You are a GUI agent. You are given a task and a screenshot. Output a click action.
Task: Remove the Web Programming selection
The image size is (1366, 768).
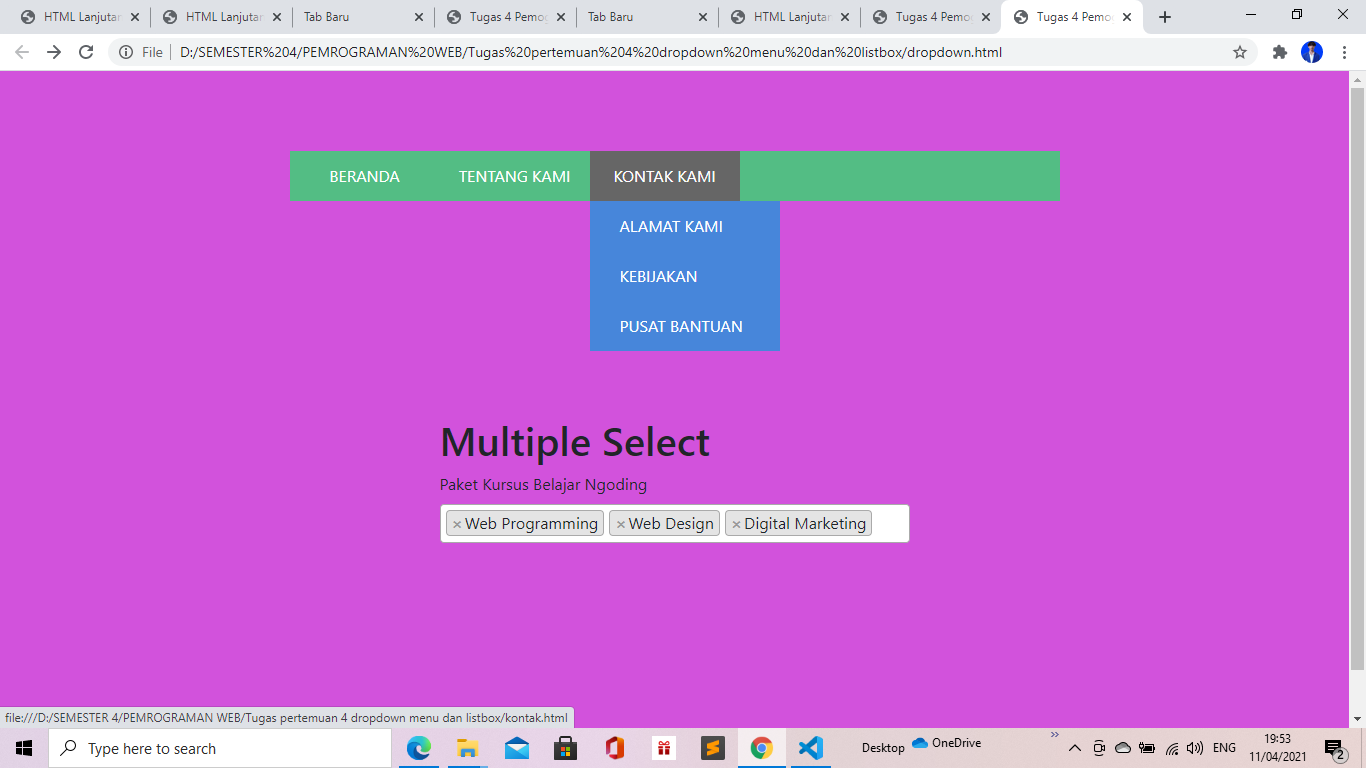tap(458, 522)
